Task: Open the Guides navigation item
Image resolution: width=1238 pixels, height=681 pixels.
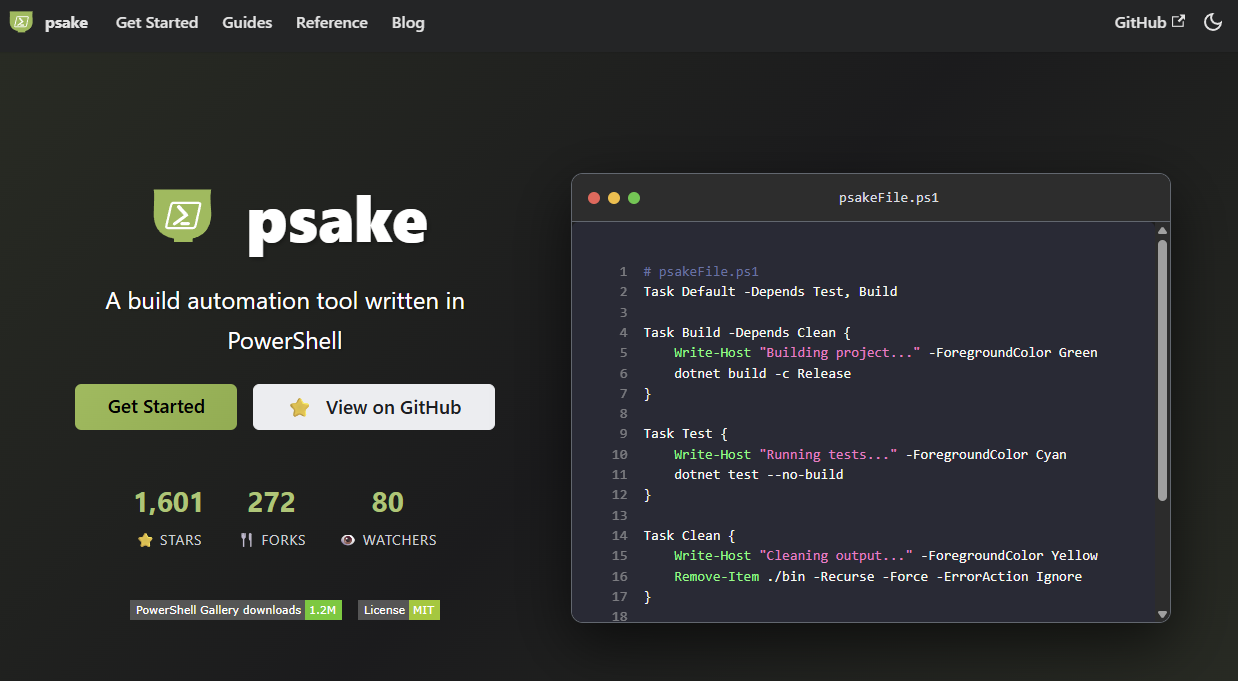Action: point(247,22)
